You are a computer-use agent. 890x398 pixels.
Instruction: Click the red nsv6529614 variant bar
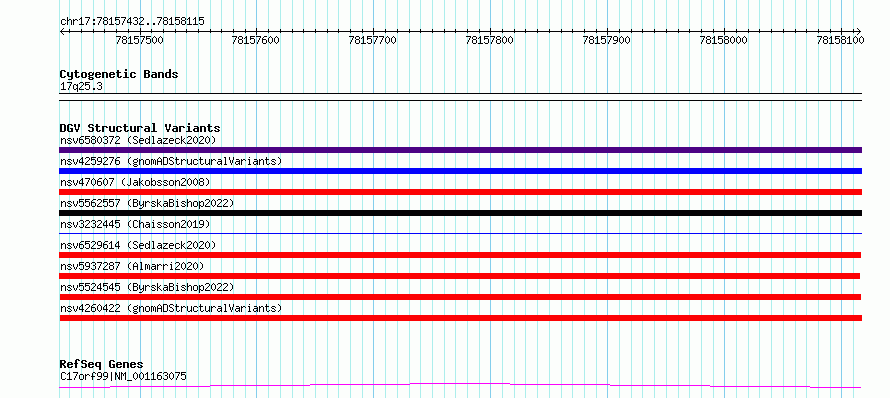point(460,255)
